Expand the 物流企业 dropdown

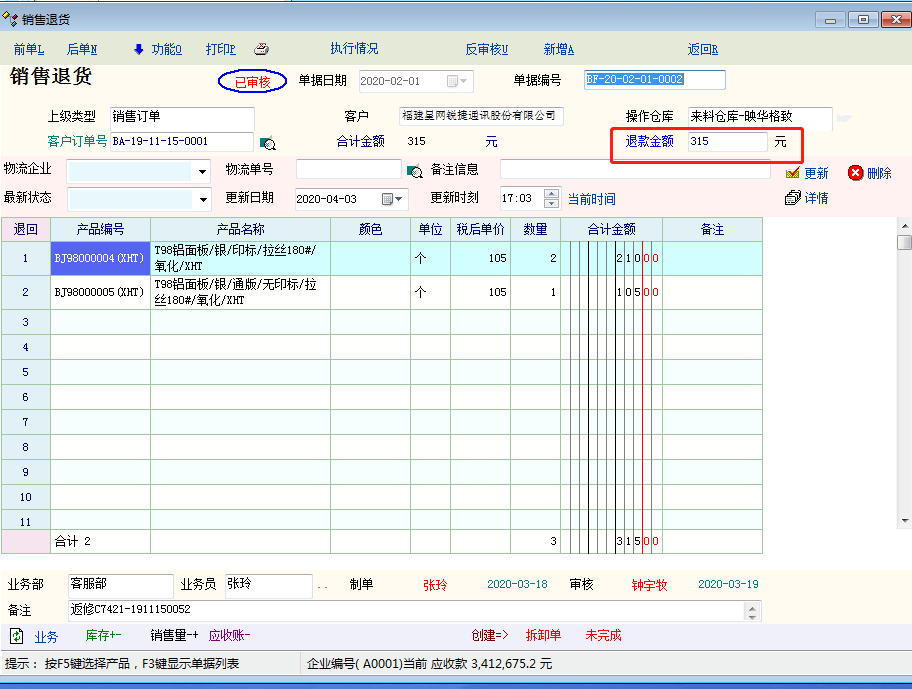point(202,171)
